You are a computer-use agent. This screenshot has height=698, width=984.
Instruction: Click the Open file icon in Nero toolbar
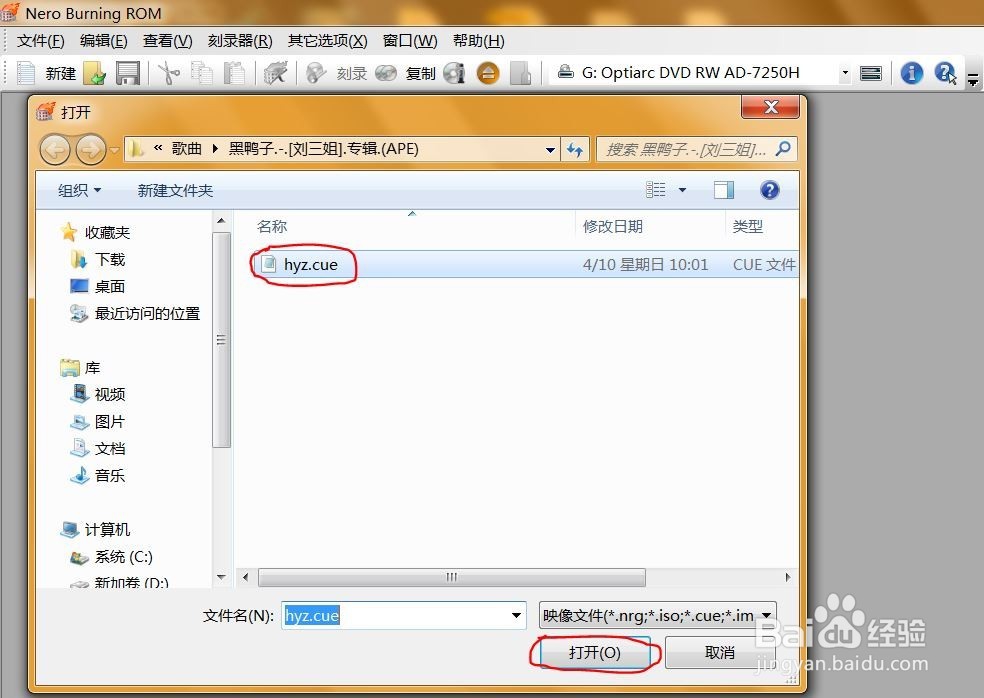coord(95,73)
